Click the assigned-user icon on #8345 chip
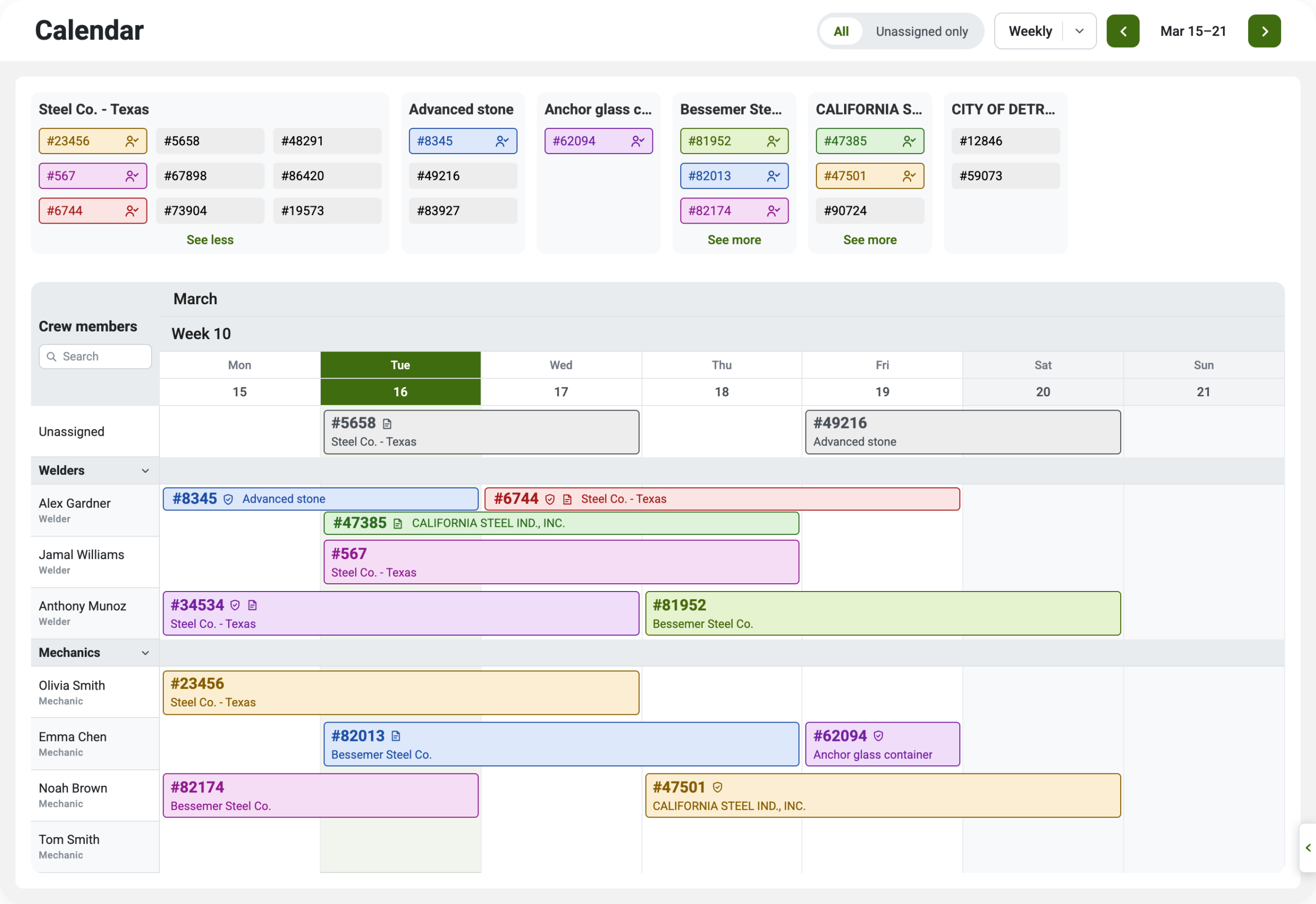The width and height of the screenshot is (1316, 904). tap(502, 141)
